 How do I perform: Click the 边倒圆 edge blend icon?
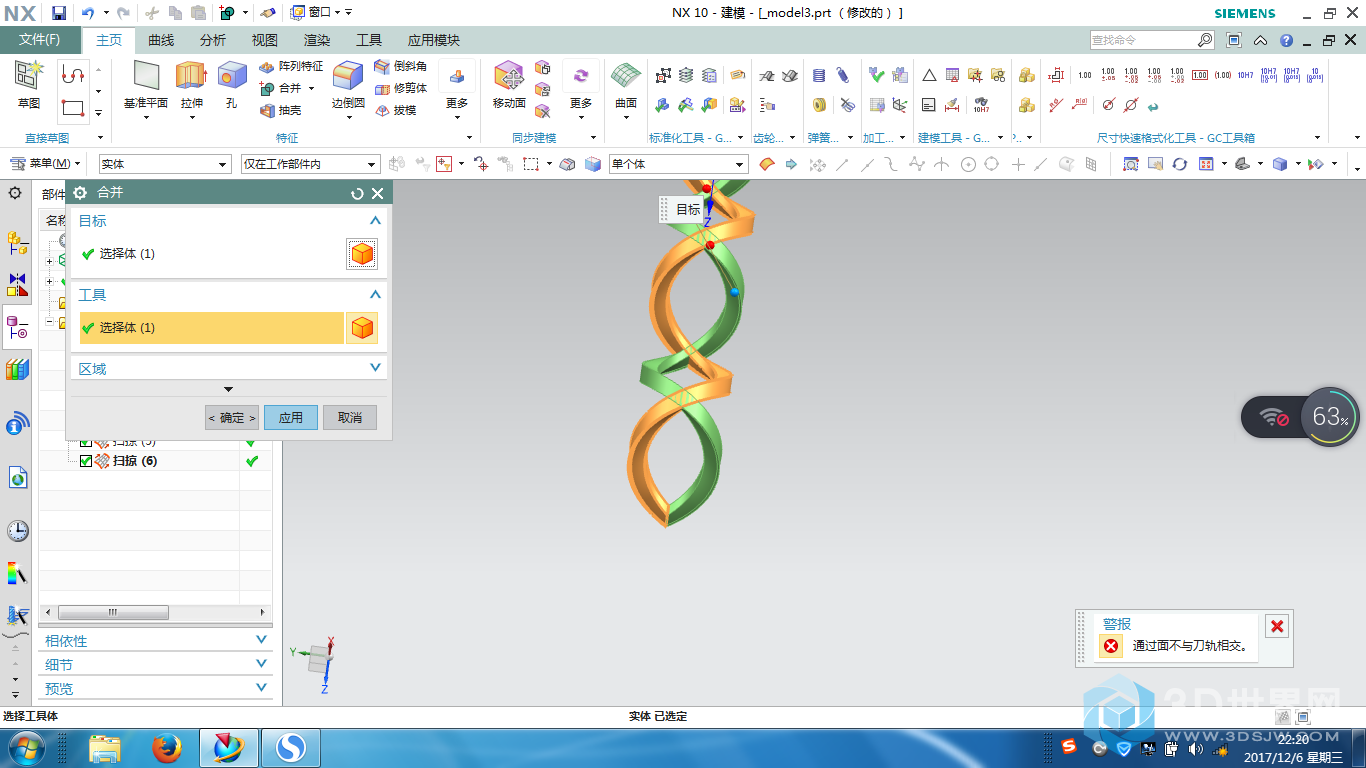point(348,76)
